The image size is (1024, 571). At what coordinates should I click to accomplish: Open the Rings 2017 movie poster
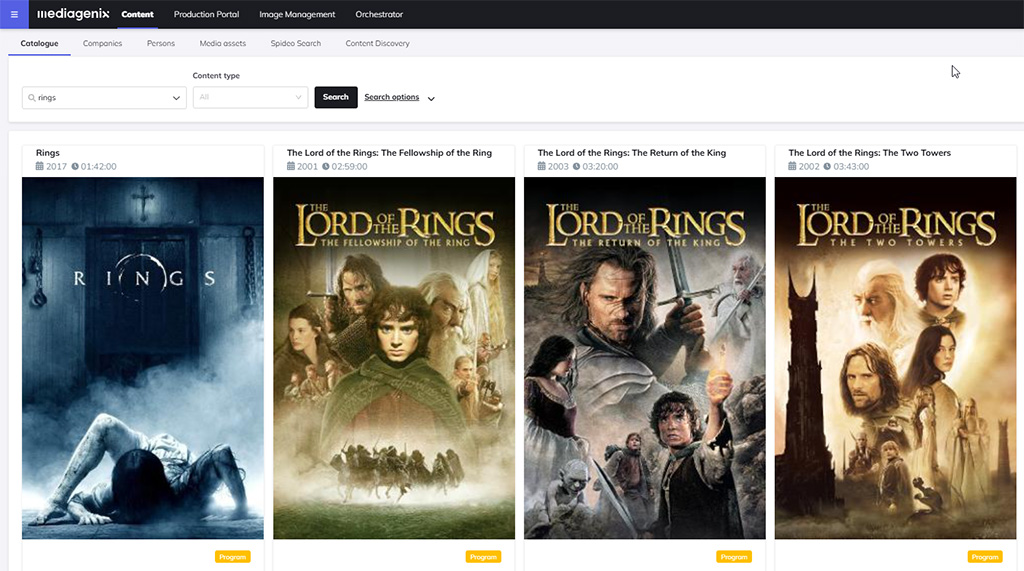tap(143, 358)
